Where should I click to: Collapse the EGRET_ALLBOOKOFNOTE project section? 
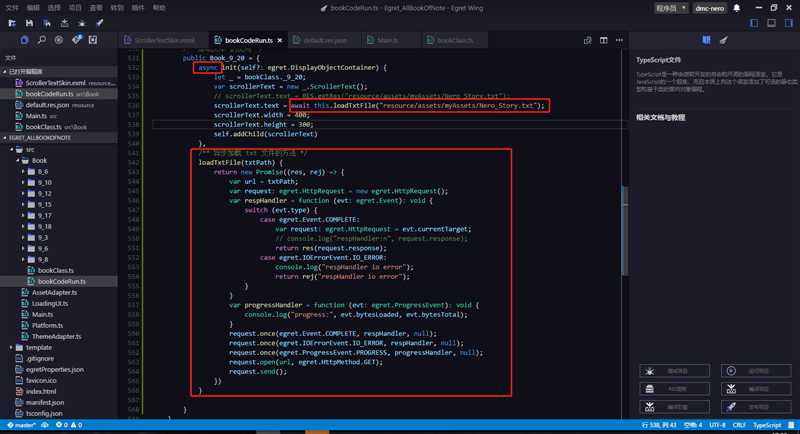(59, 138)
